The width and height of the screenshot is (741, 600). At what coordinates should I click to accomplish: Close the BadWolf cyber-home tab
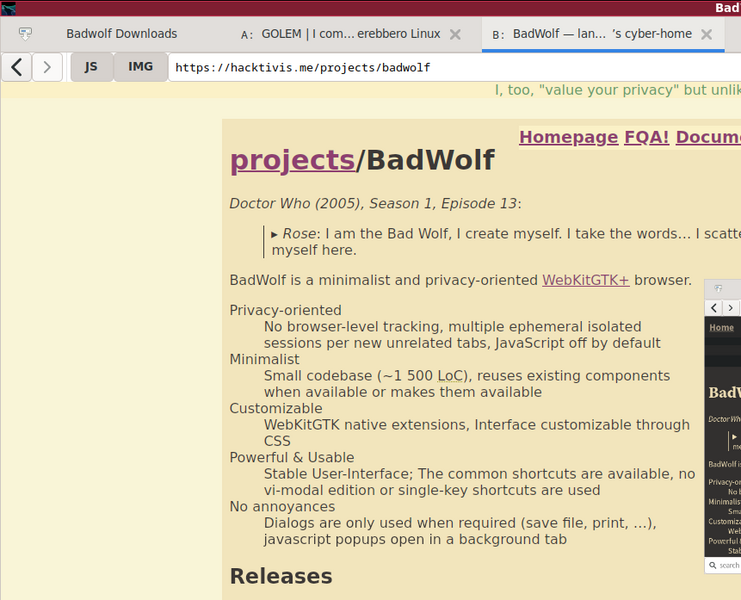pyautogui.click(x=707, y=34)
